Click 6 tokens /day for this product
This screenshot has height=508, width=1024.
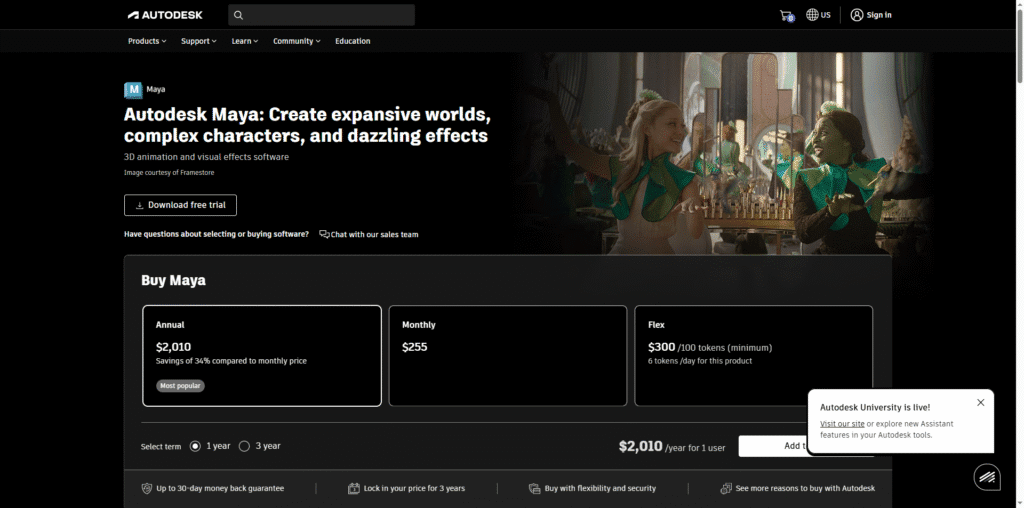700,361
